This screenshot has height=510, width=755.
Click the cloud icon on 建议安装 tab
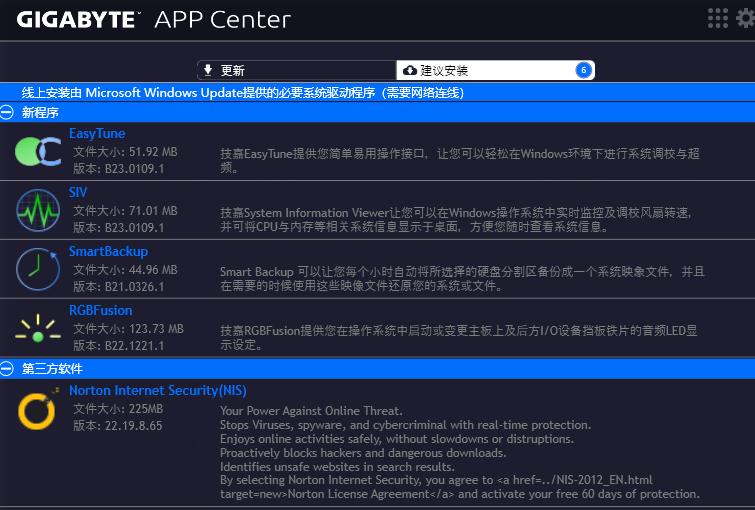click(410, 70)
